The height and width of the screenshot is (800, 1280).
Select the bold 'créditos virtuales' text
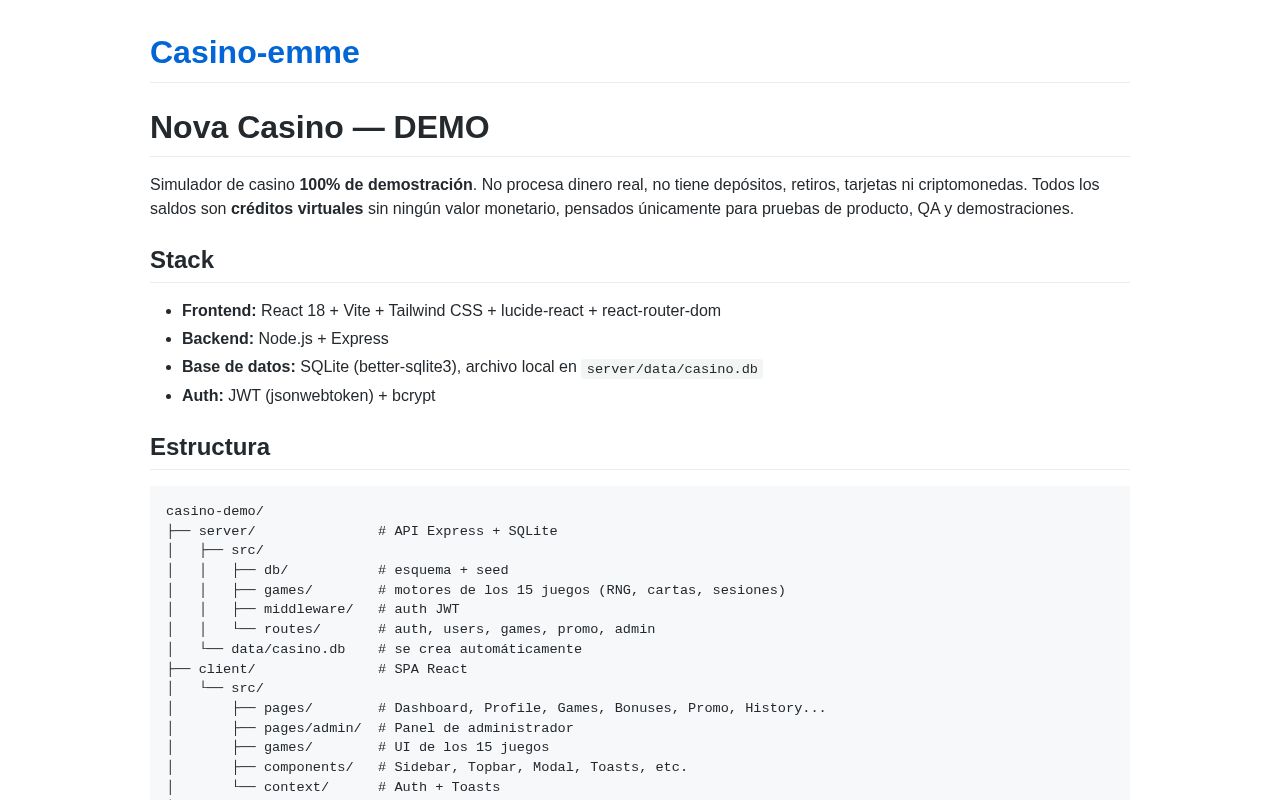pos(297,209)
